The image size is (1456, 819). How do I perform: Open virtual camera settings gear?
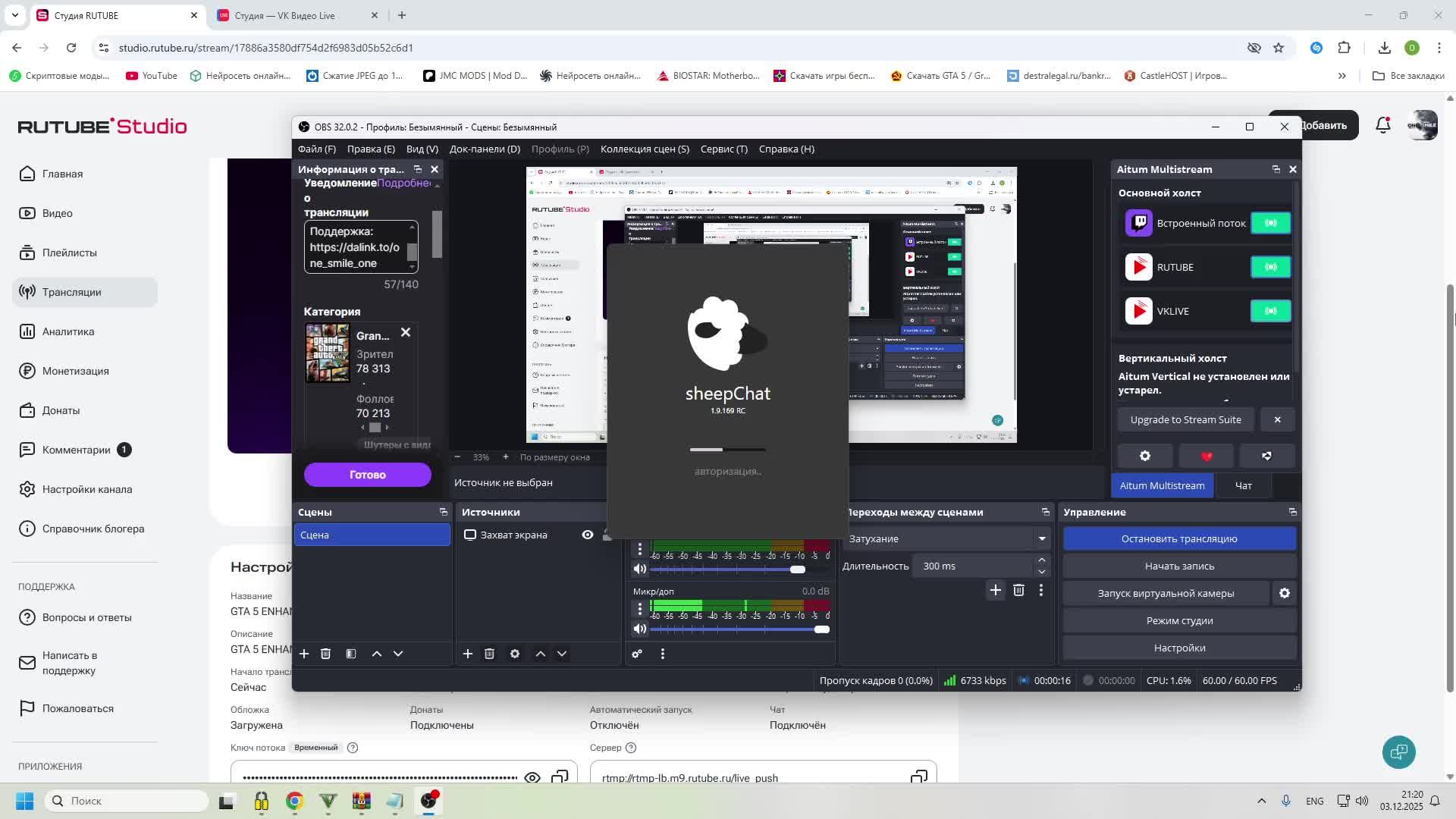coord(1285,594)
